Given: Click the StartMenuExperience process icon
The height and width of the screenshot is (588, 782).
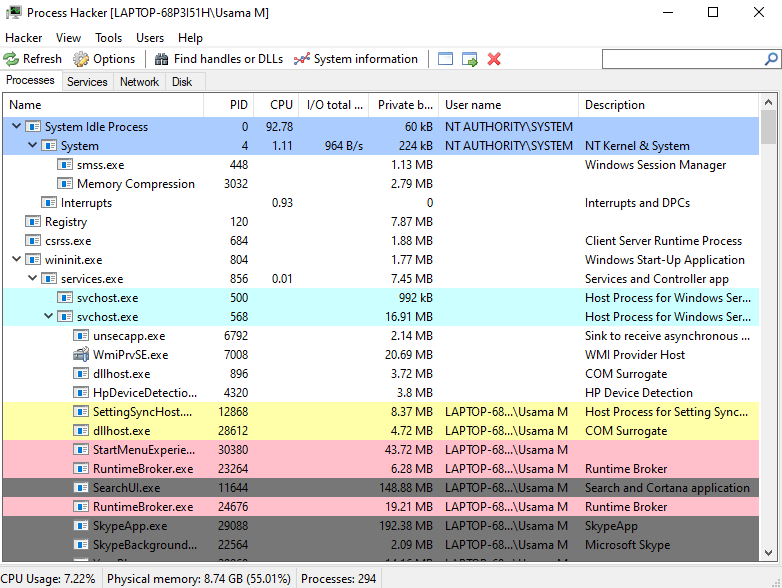Looking at the screenshot, I should [81, 449].
